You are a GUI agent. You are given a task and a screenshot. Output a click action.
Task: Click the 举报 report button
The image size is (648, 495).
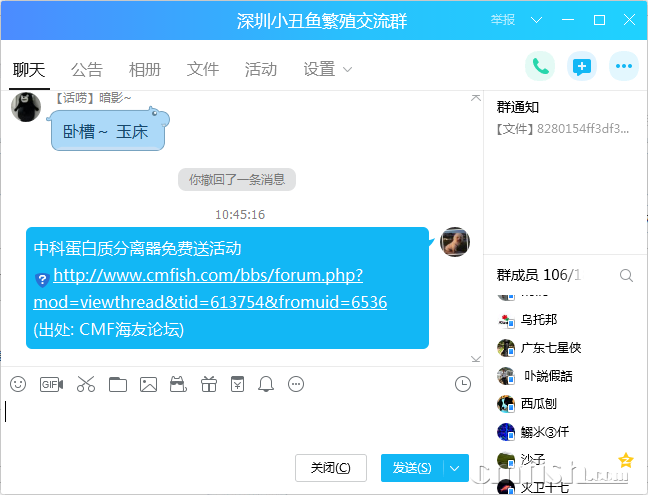[x=503, y=20]
